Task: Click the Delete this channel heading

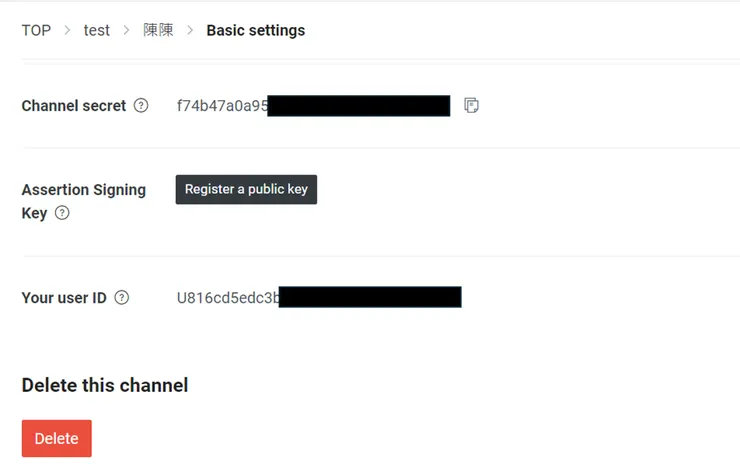Action: pos(105,385)
